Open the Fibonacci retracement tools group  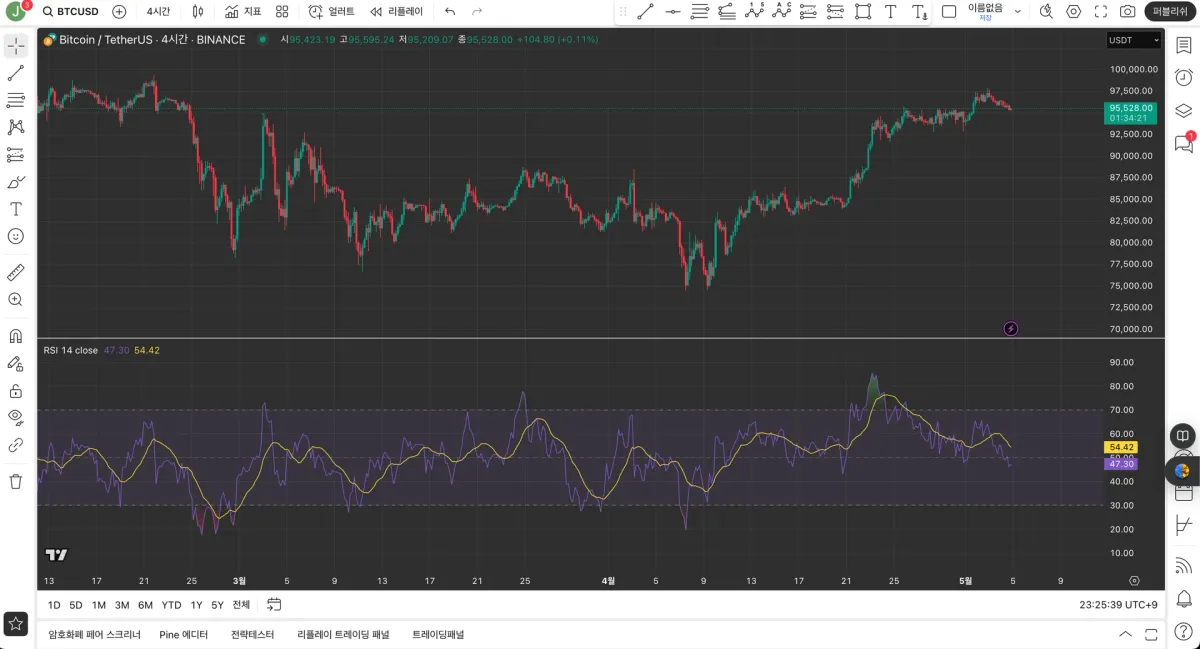16,100
